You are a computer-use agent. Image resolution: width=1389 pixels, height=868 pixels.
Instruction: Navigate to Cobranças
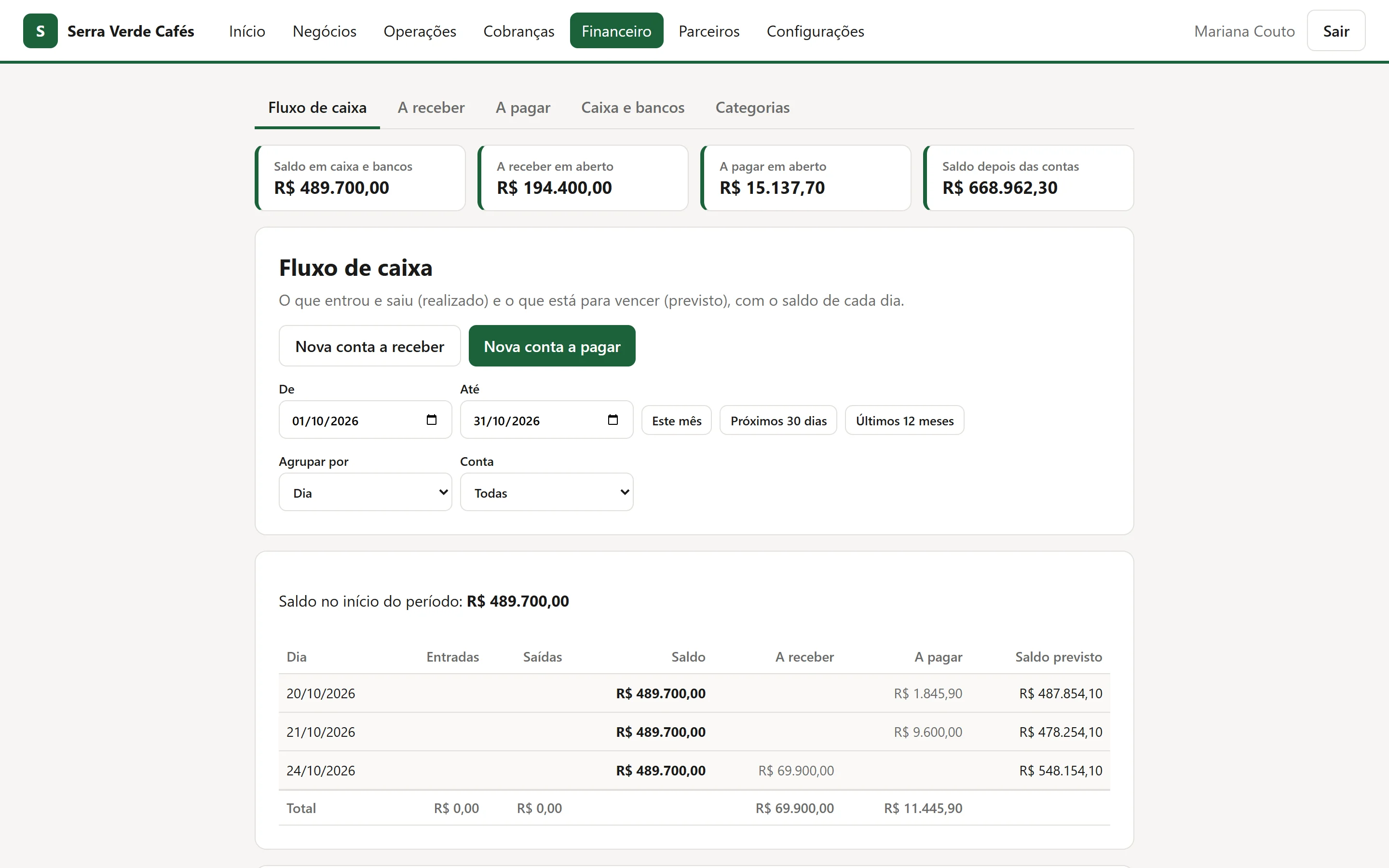coord(519,31)
